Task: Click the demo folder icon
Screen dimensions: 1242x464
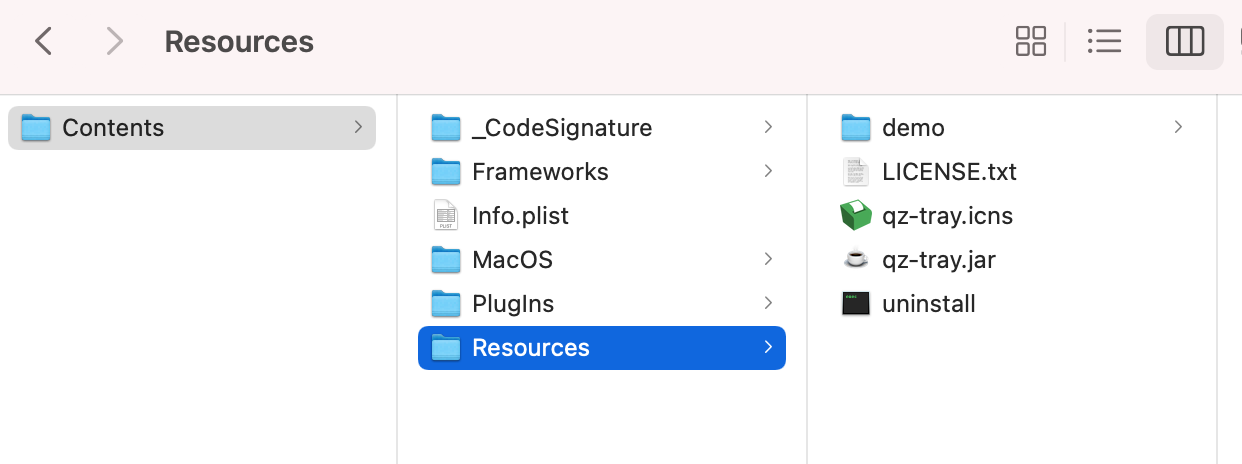Action: pos(856,128)
